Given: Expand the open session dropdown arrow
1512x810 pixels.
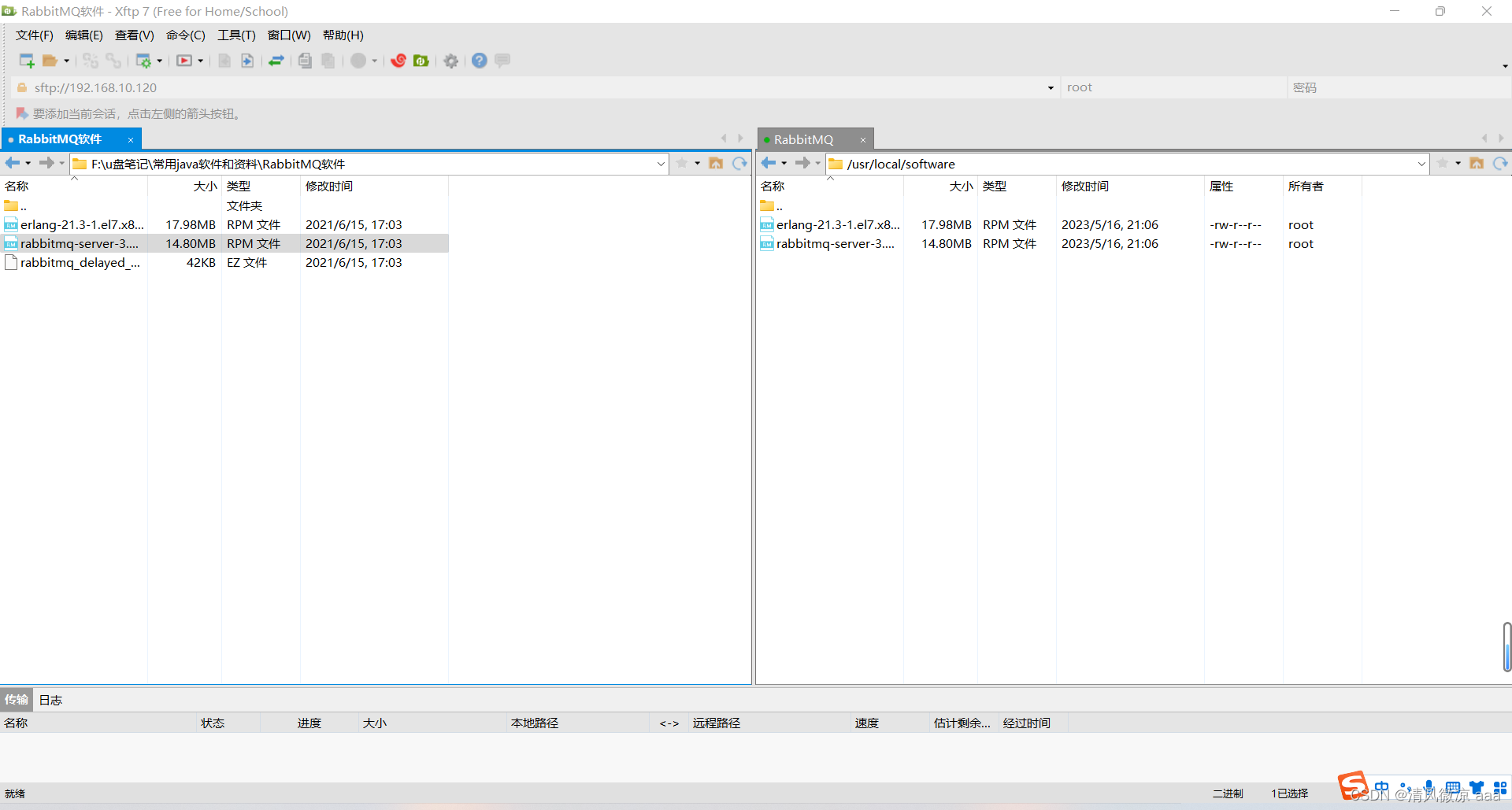Looking at the screenshot, I should [66, 61].
